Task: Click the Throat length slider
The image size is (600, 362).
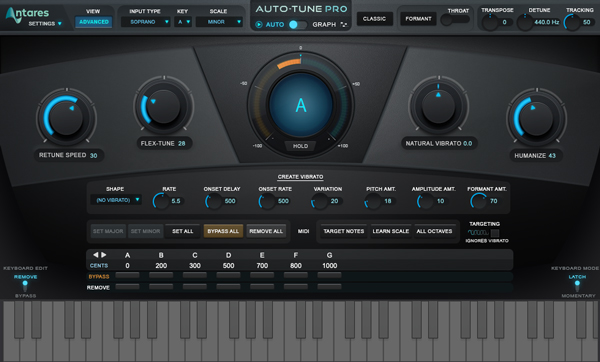Action: pos(455,20)
